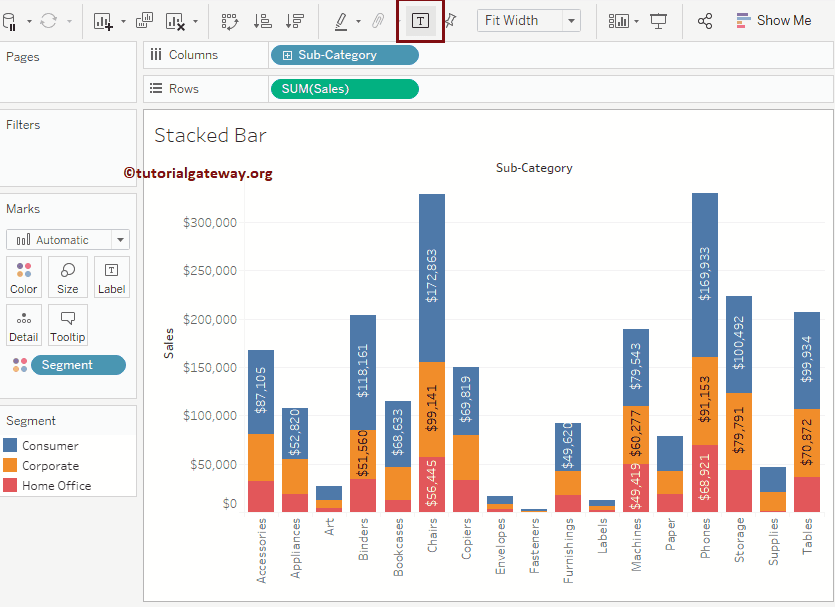Click the SUM(Sales) pill on Rows
Image resolution: width=835 pixels, height=607 pixels.
[345, 89]
